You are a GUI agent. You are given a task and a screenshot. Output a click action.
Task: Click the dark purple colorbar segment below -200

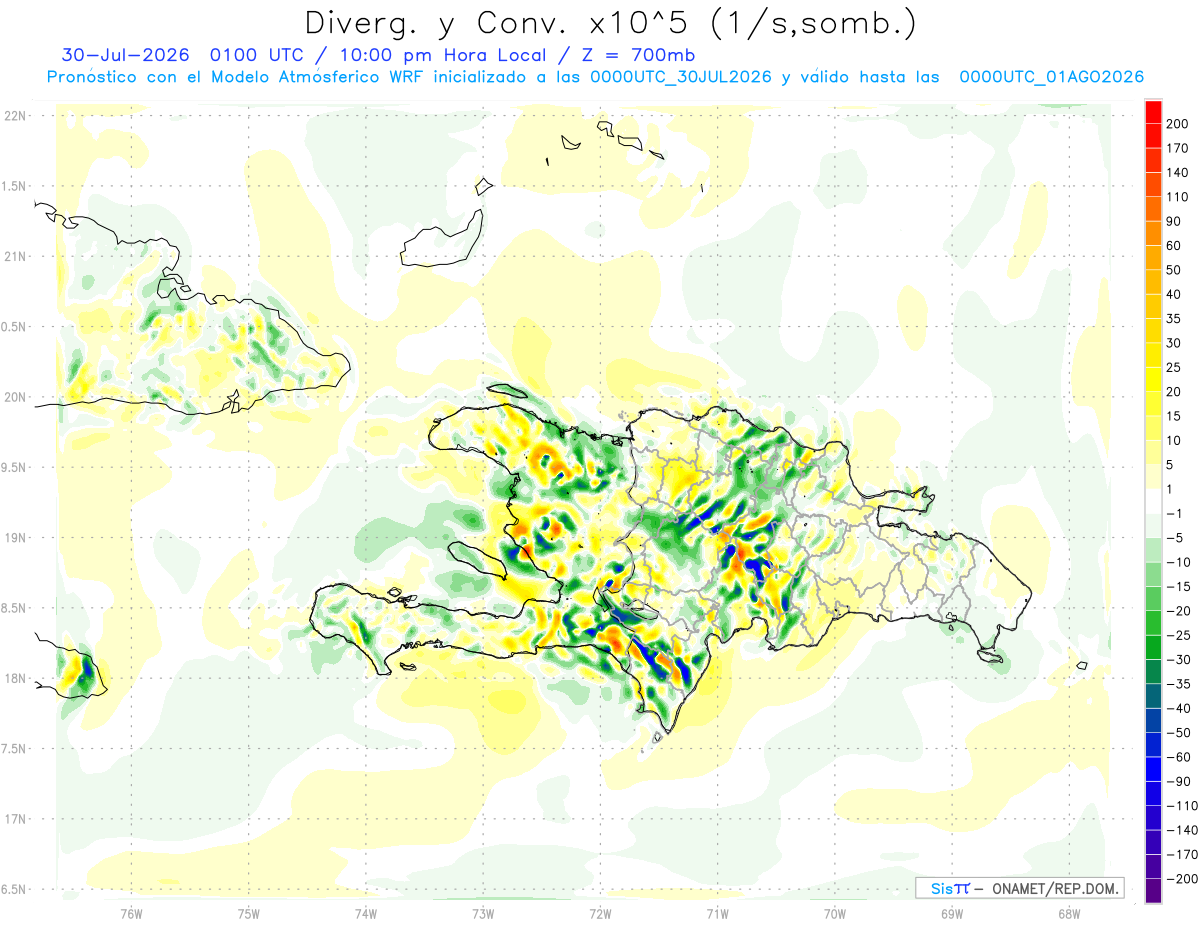[1153, 891]
